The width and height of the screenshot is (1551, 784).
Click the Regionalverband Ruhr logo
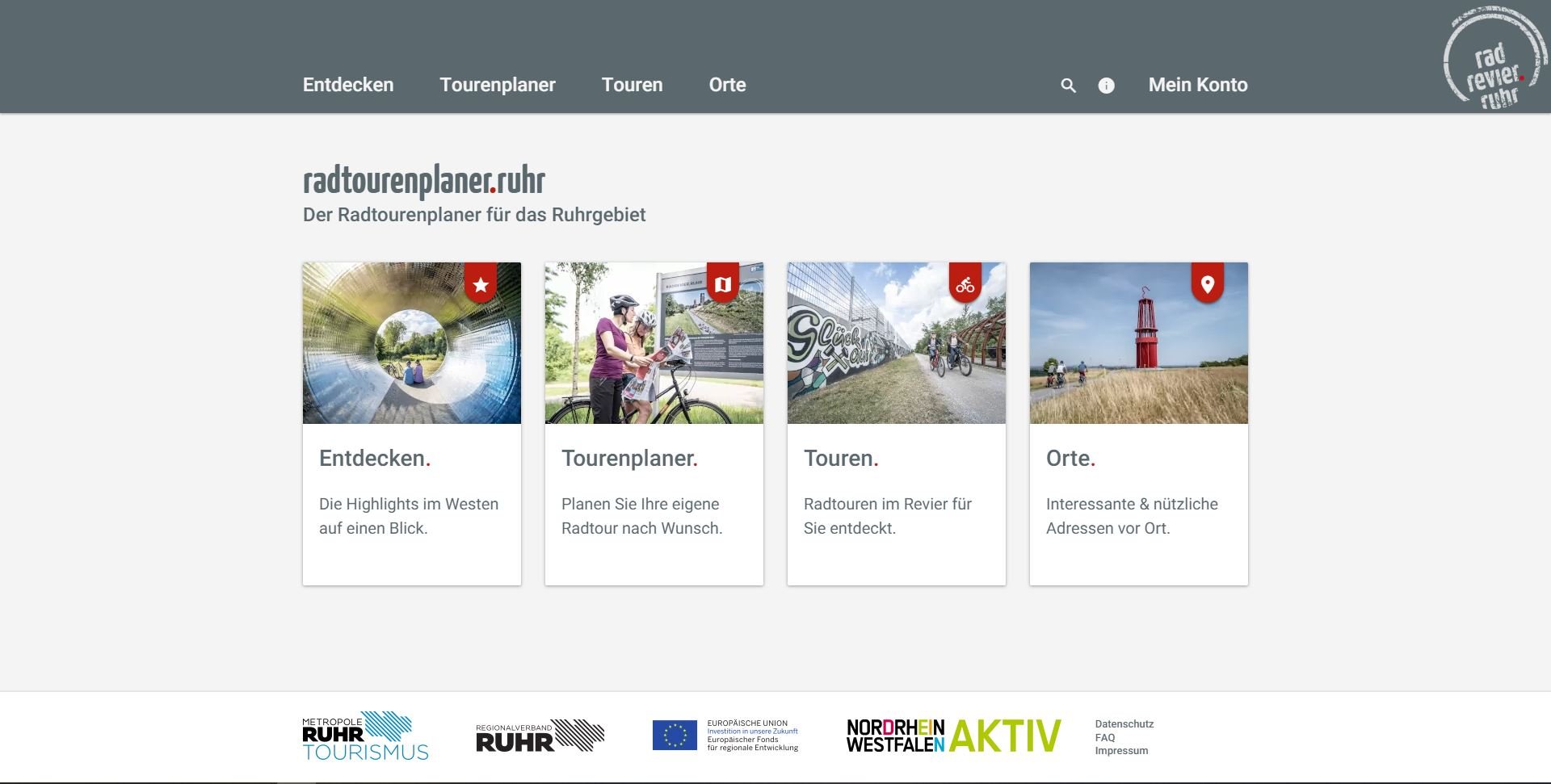pos(540,736)
